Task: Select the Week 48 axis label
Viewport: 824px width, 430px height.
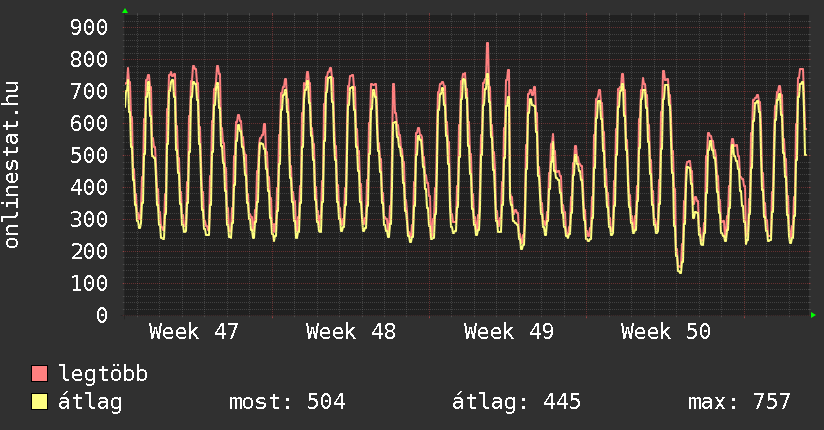Action: (x=351, y=332)
